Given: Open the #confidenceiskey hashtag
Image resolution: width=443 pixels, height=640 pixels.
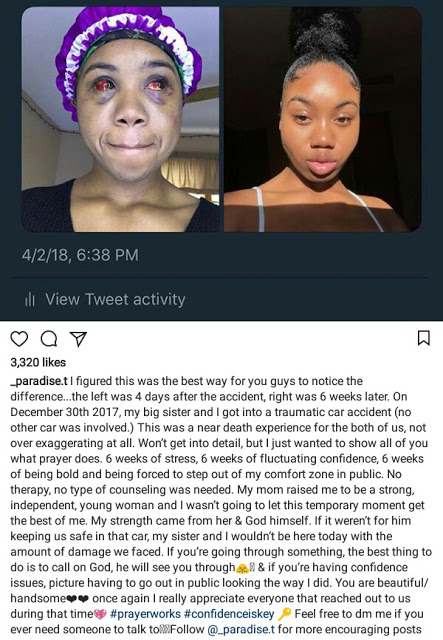Looking at the screenshot, I should pos(229,614).
